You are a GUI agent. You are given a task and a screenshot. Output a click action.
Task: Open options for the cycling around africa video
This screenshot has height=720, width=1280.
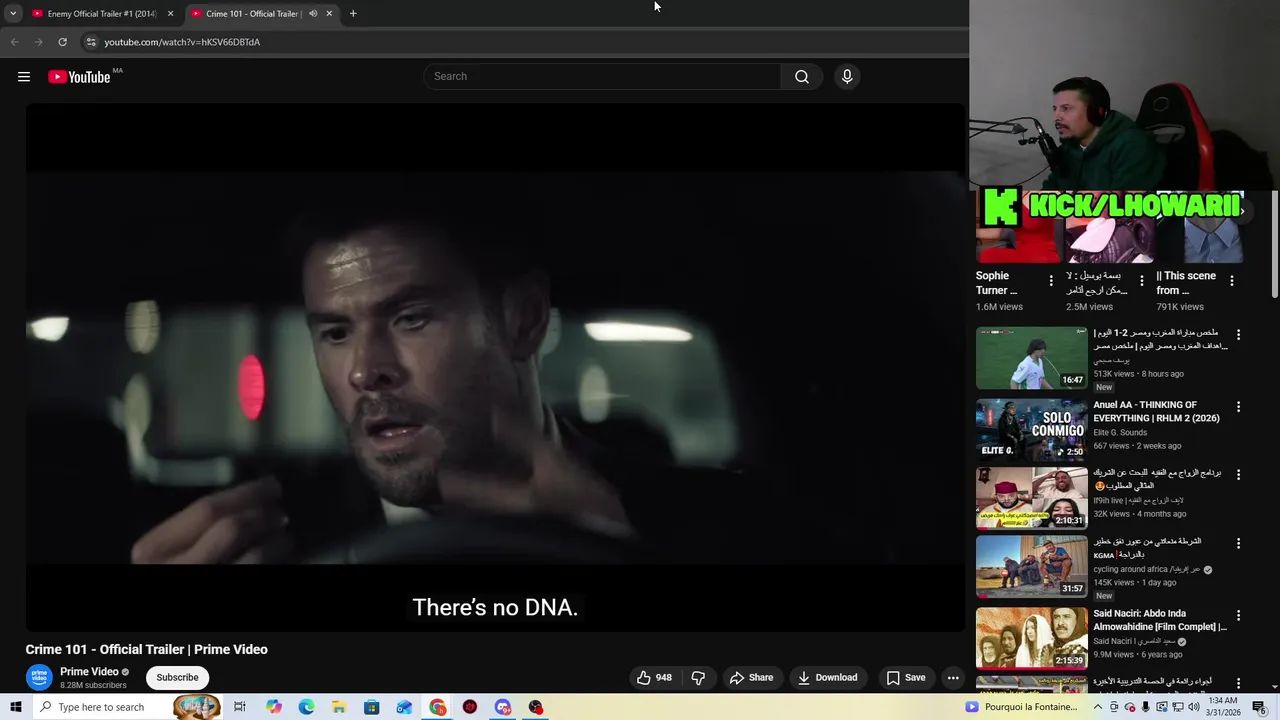pos(1239,544)
